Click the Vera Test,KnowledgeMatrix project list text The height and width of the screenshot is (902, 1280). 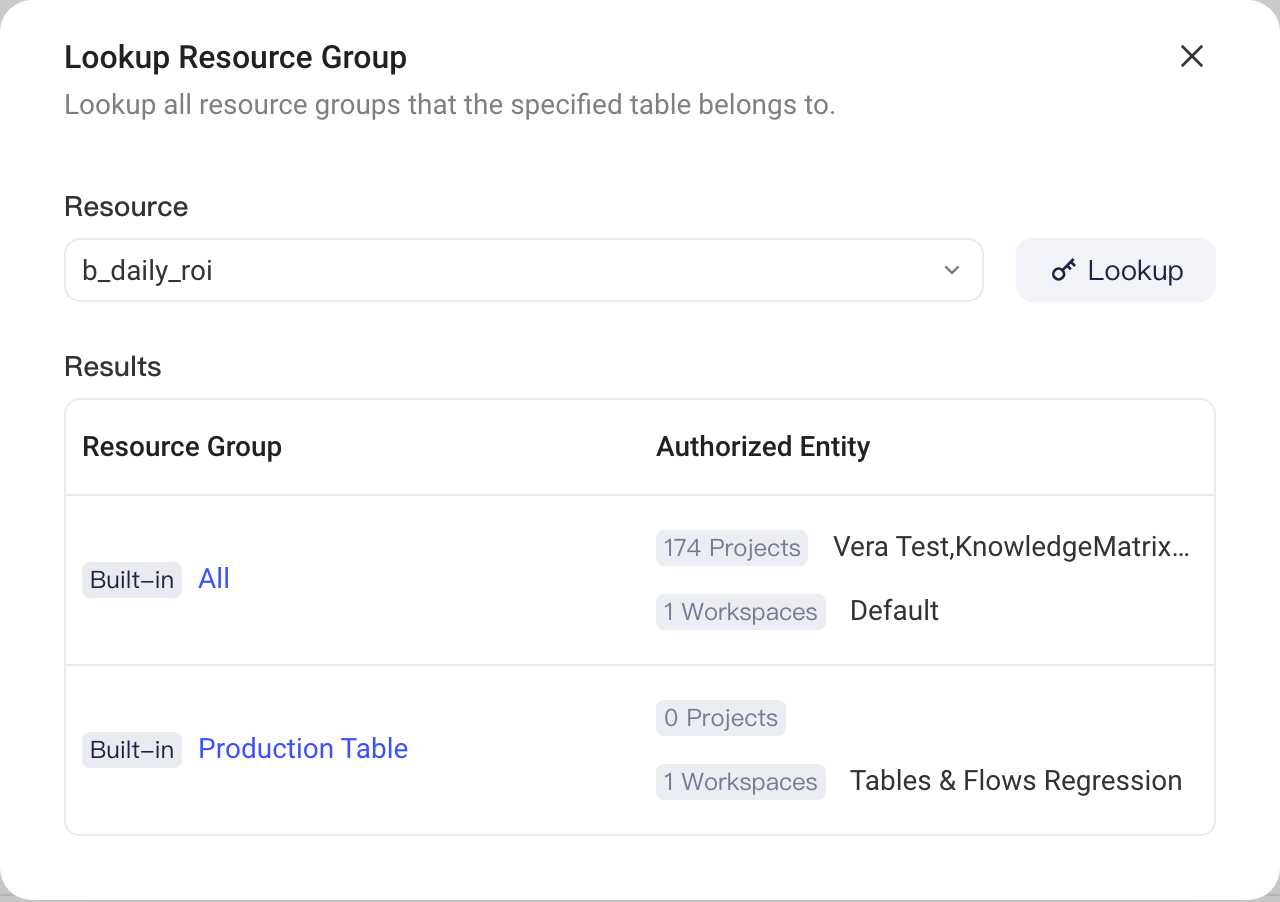click(x=1011, y=548)
